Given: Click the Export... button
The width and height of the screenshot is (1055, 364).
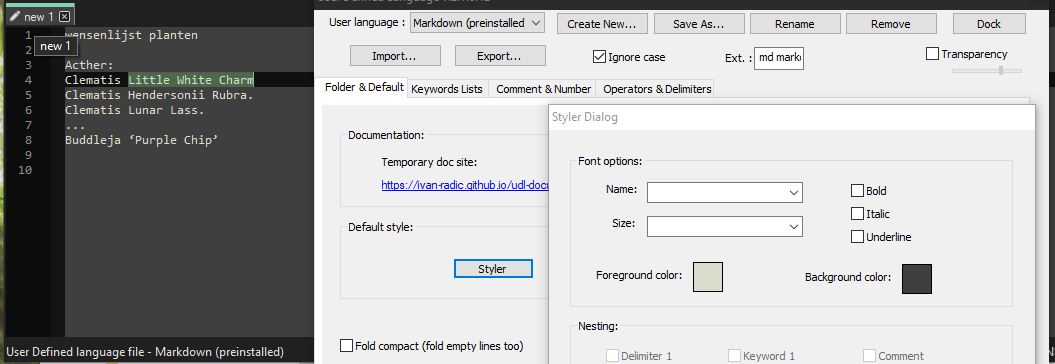Looking at the screenshot, I should tap(500, 56).
